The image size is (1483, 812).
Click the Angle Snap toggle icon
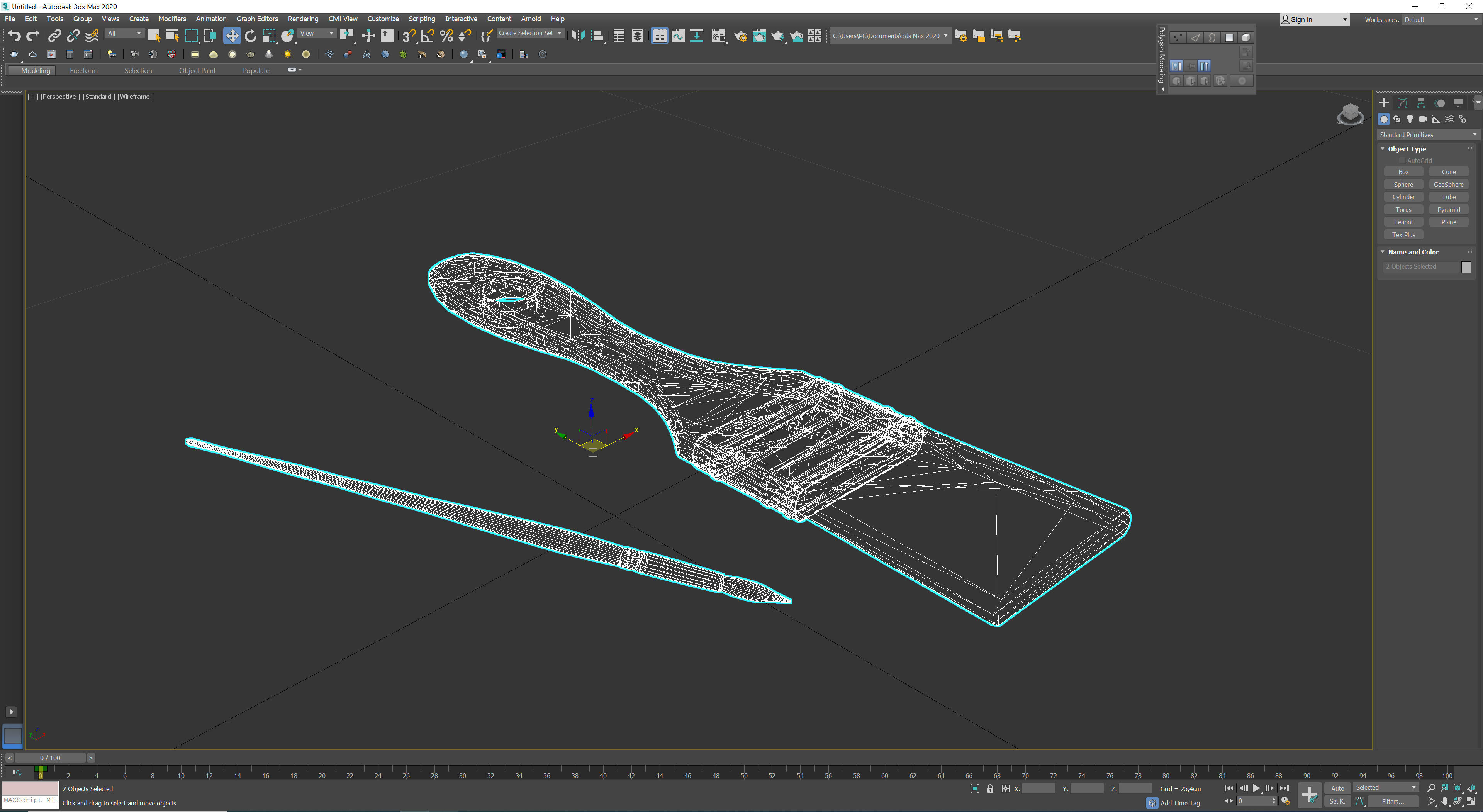[427, 36]
